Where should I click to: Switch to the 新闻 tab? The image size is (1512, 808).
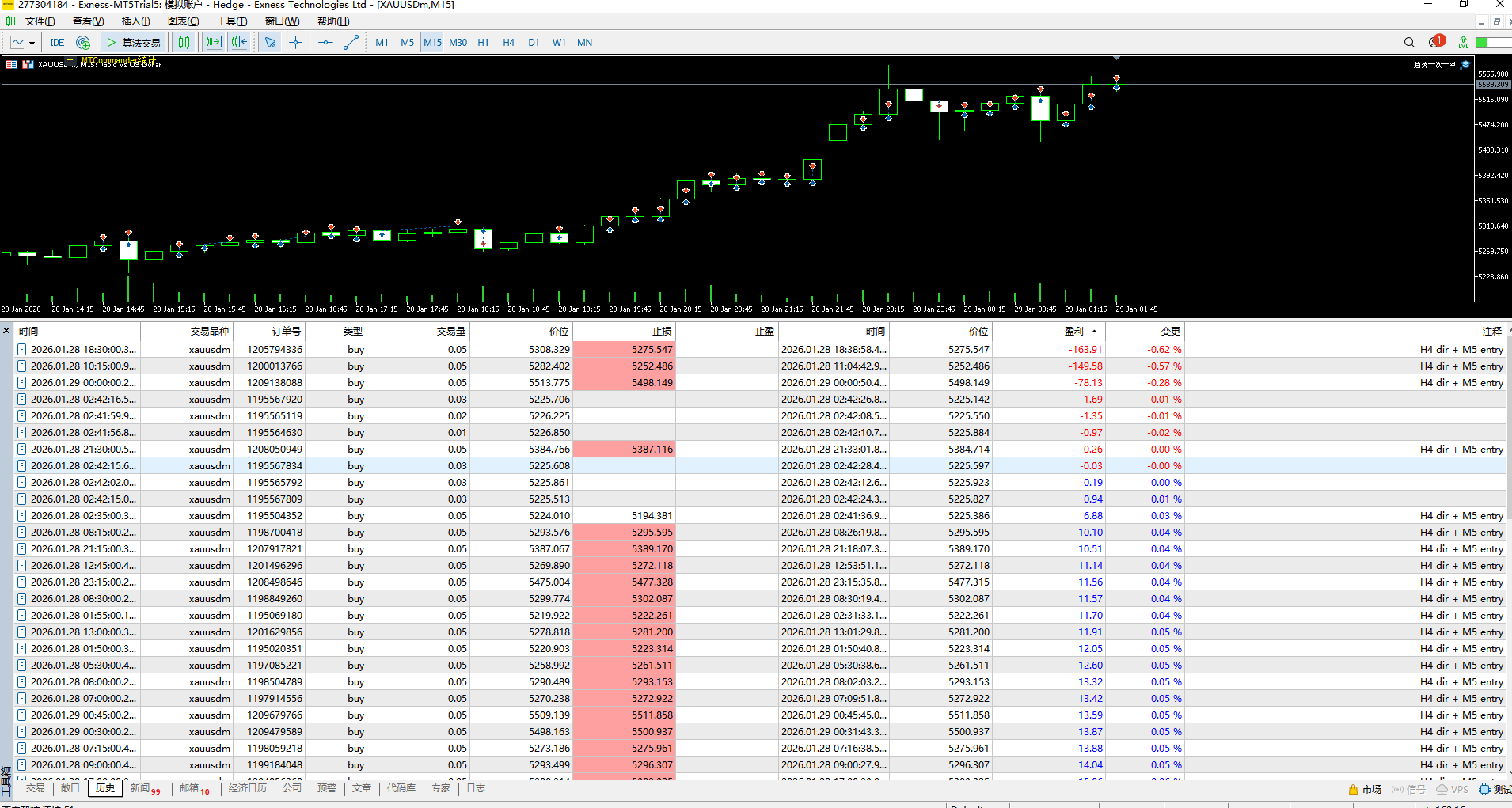click(x=145, y=788)
